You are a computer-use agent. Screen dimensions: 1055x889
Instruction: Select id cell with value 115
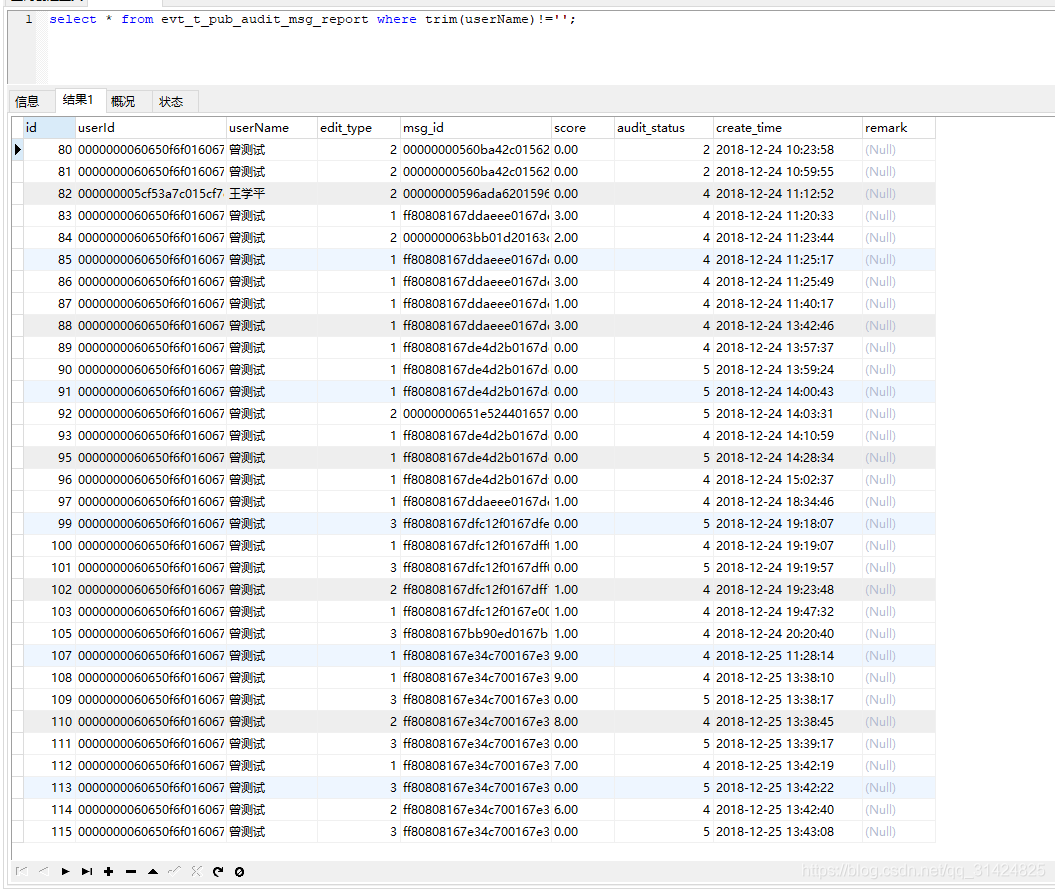50,832
